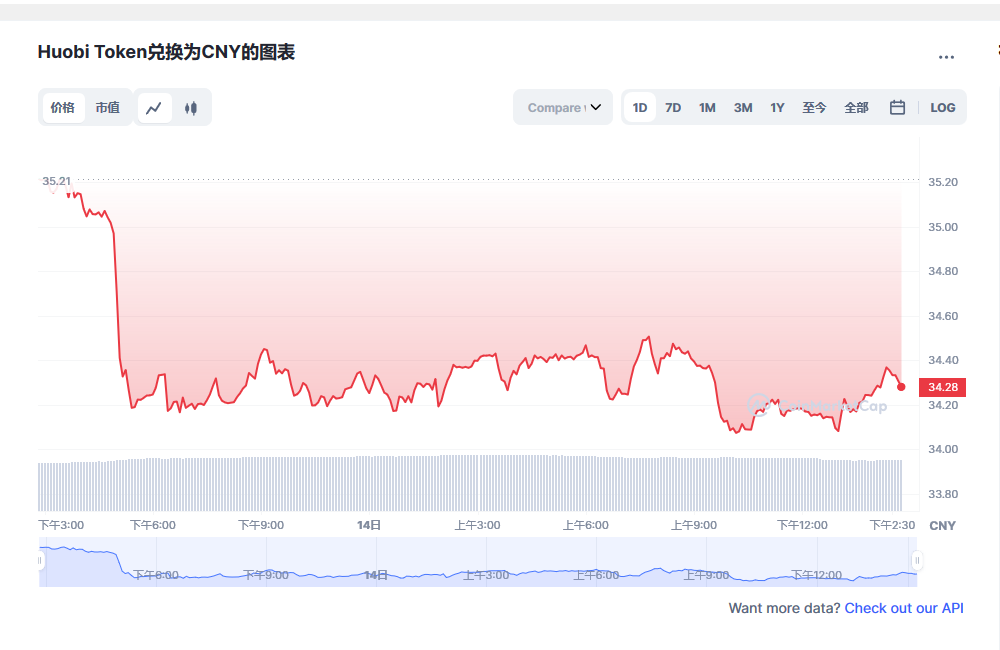The image size is (1000, 650).
Task: Click the CNY currency label
Action: [943, 526]
